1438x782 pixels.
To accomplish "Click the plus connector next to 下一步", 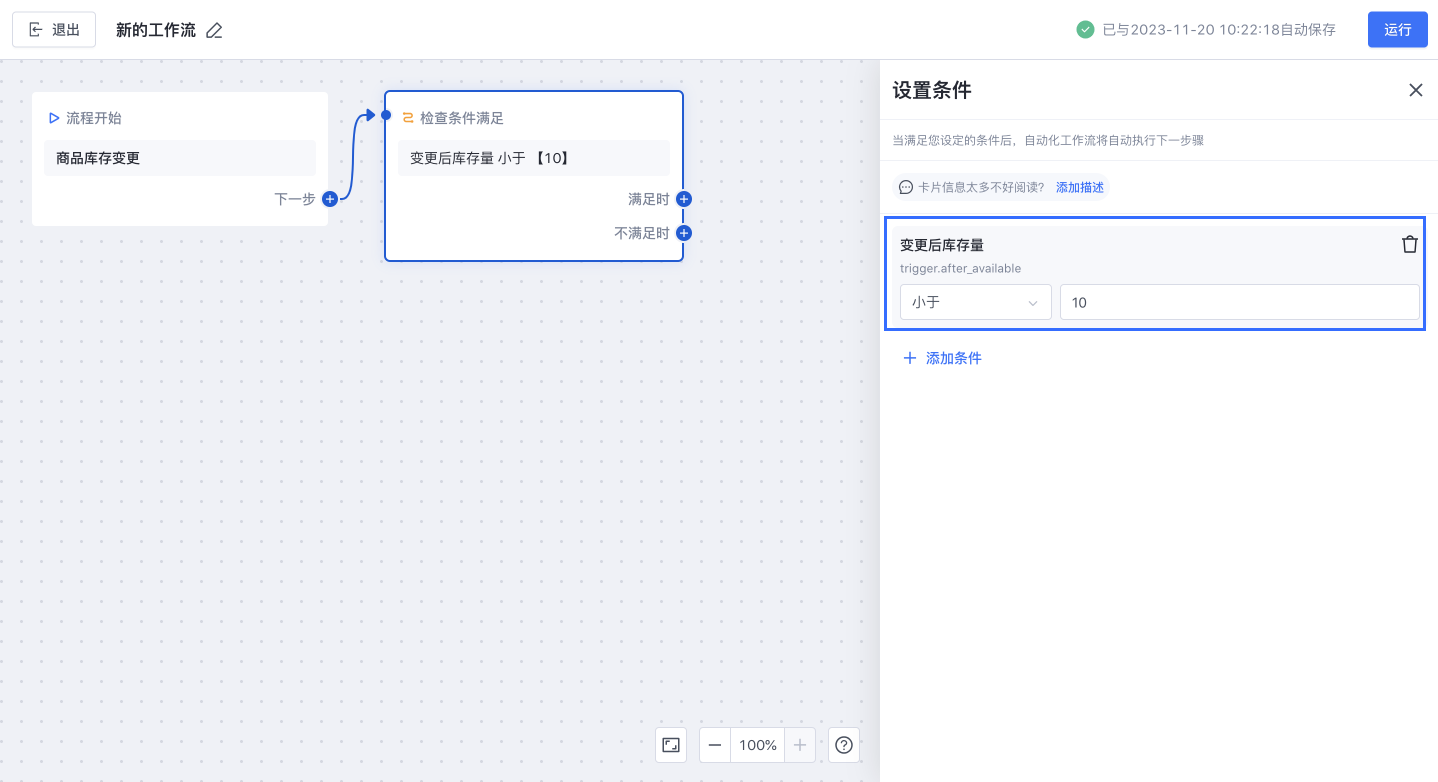I will [x=330, y=199].
